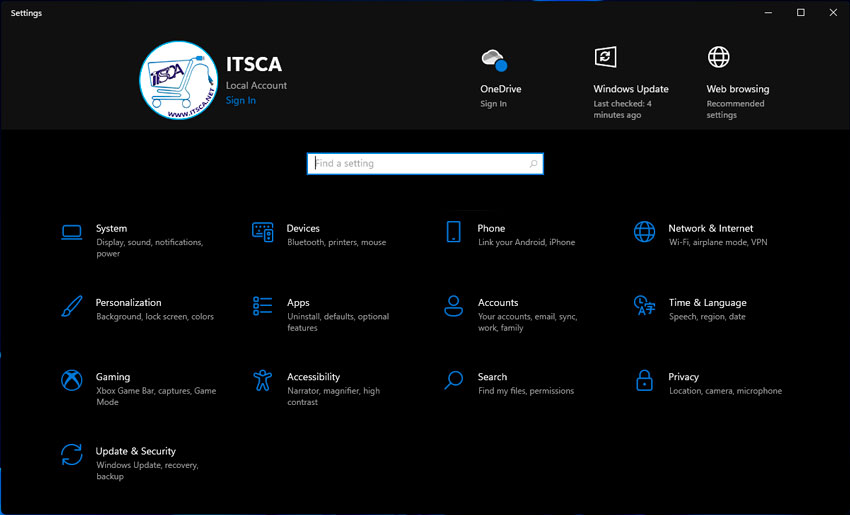Open the Privacy padlock icon
Viewport: 850px width, 515px height.
(645, 380)
